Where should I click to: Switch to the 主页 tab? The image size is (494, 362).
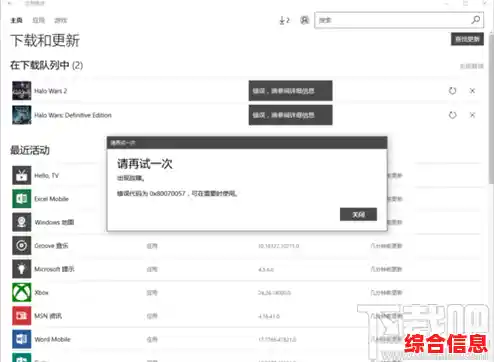16,21
